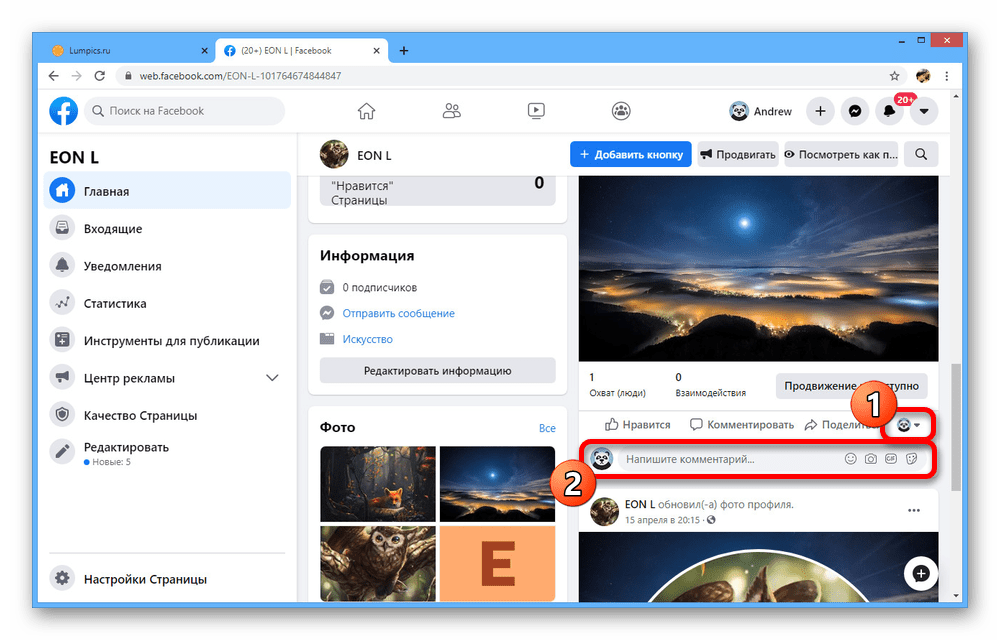Open Входящие in the sidebar
1000x640 pixels.
point(167,228)
